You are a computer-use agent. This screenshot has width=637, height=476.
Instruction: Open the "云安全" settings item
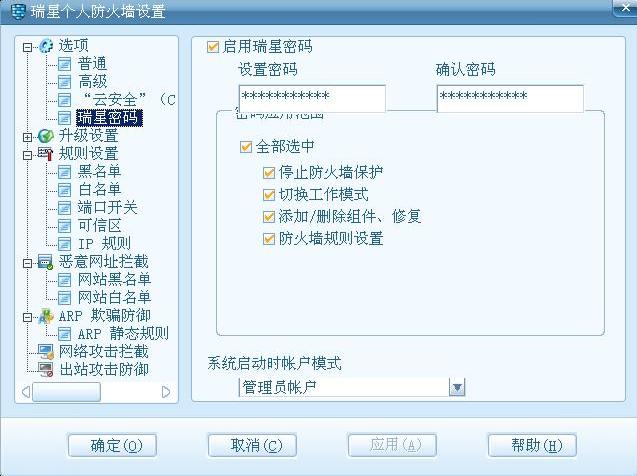click(126, 100)
